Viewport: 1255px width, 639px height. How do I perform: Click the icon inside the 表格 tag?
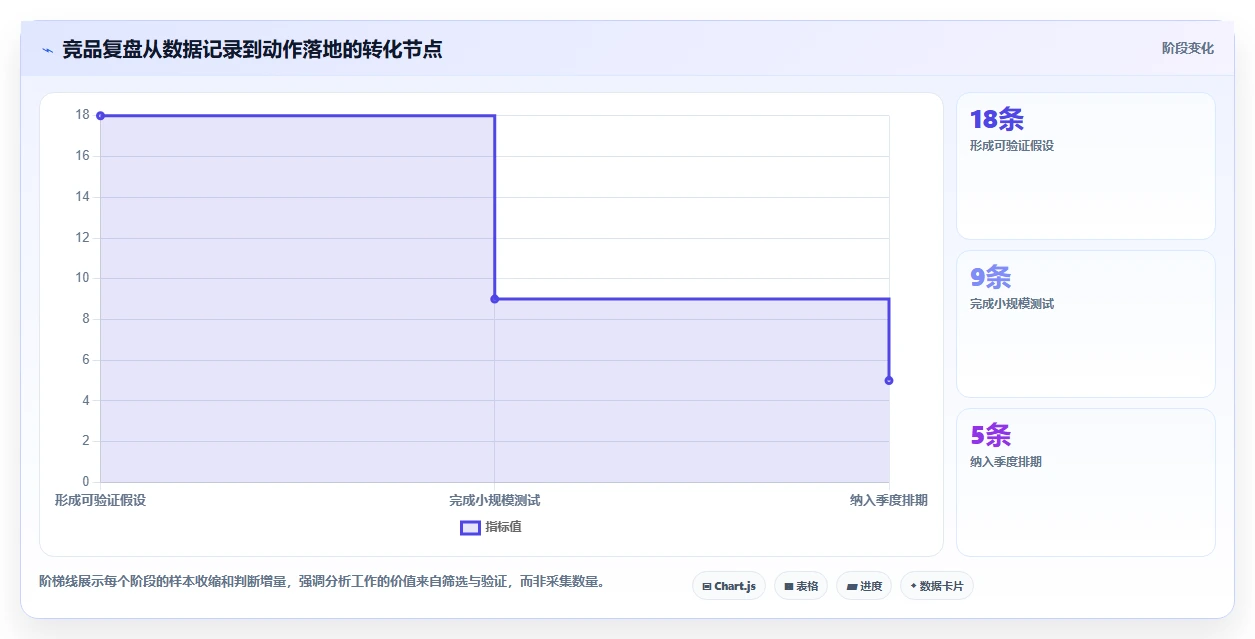coord(788,586)
